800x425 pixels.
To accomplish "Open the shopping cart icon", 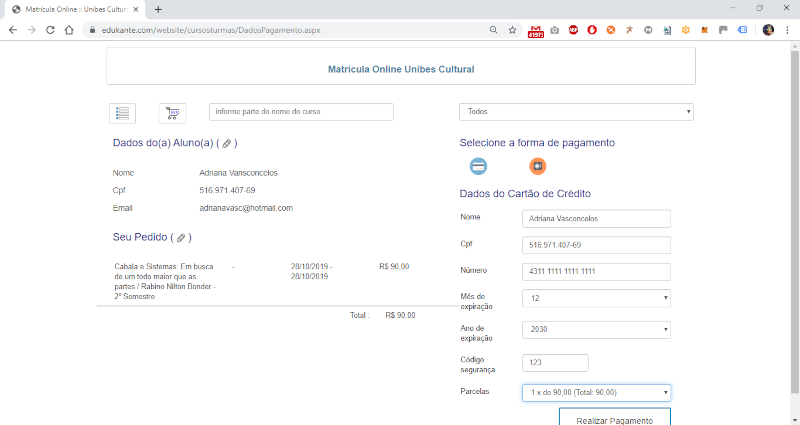I will coord(172,113).
